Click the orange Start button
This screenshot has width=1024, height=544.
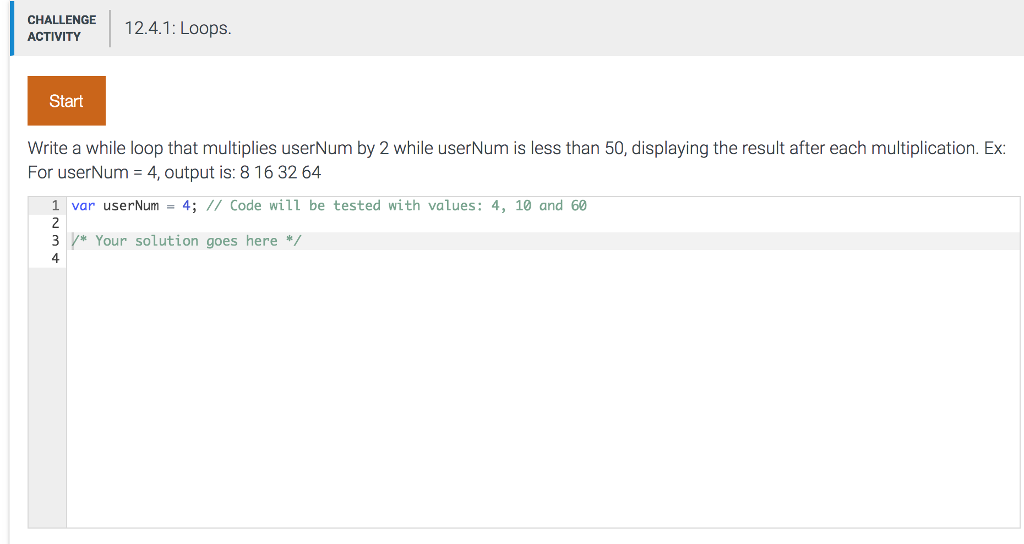pyautogui.click(x=66, y=101)
